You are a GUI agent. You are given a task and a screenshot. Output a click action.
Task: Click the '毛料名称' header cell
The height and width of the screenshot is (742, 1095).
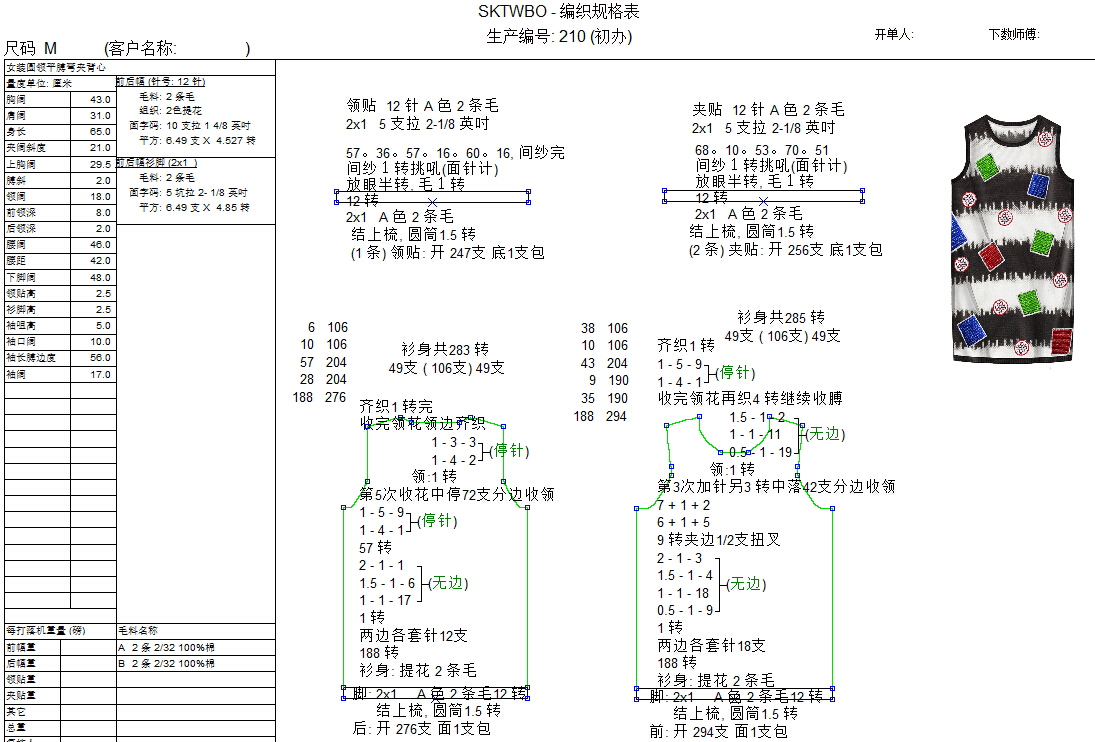138,630
